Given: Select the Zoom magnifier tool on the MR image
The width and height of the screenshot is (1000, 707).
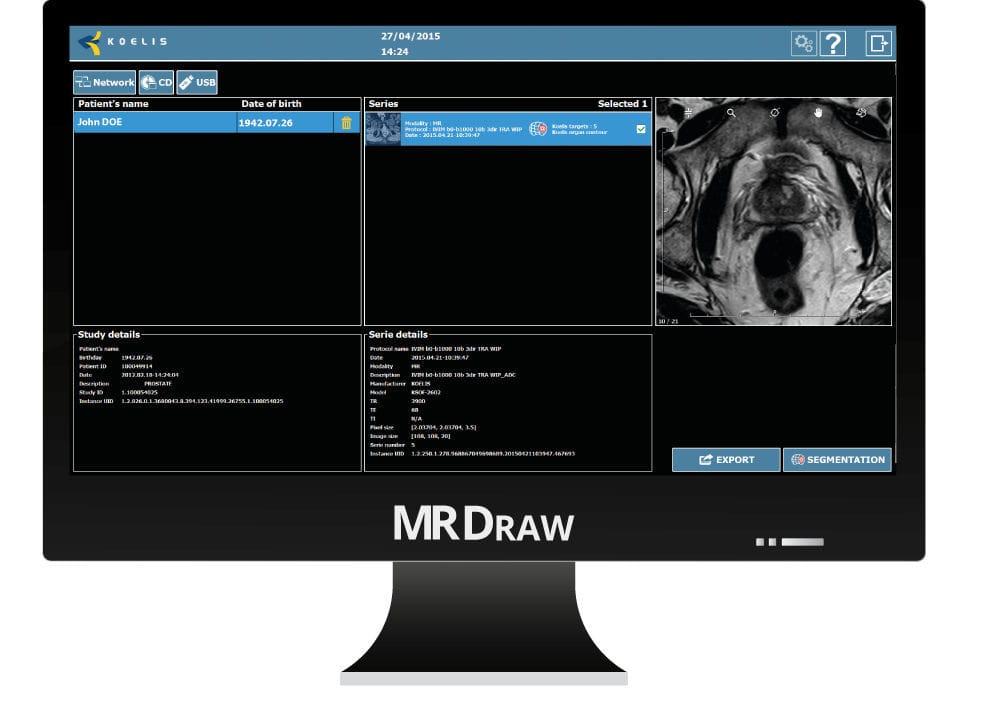Looking at the screenshot, I should (x=731, y=113).
